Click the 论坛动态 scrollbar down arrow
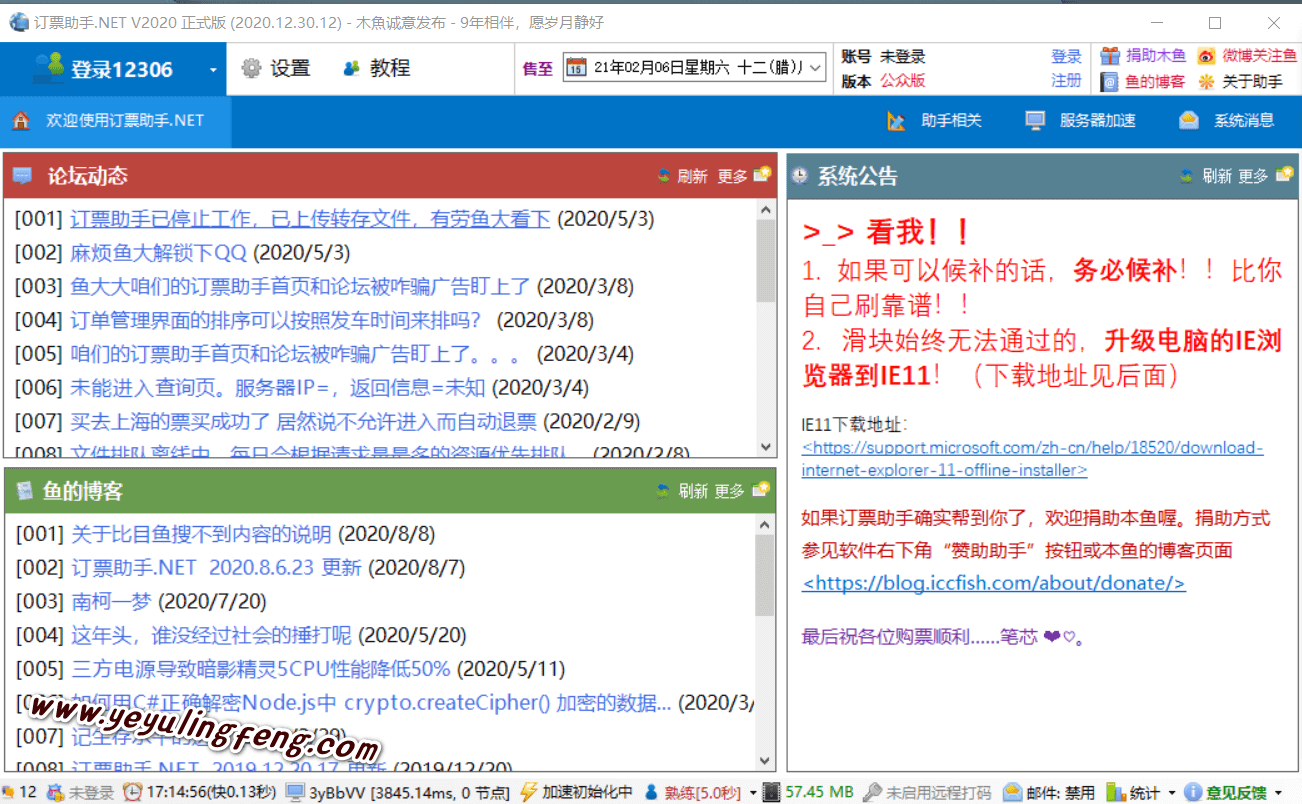 (x=766, y=447)
